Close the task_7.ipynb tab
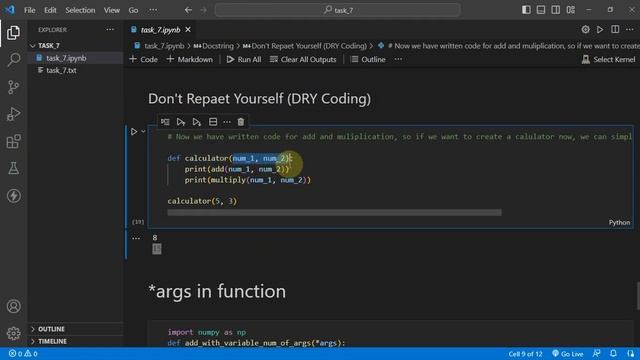This screenshot has width=640, height=360. pos(188,29)
